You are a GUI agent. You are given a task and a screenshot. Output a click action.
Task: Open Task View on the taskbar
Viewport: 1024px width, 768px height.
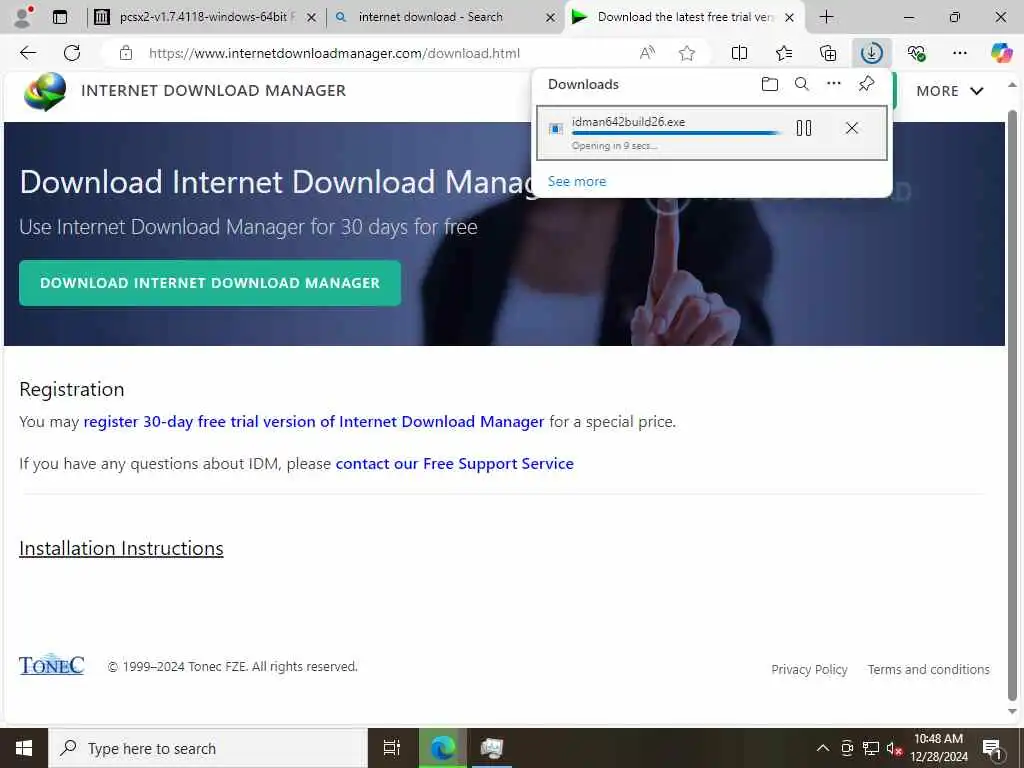392,748
